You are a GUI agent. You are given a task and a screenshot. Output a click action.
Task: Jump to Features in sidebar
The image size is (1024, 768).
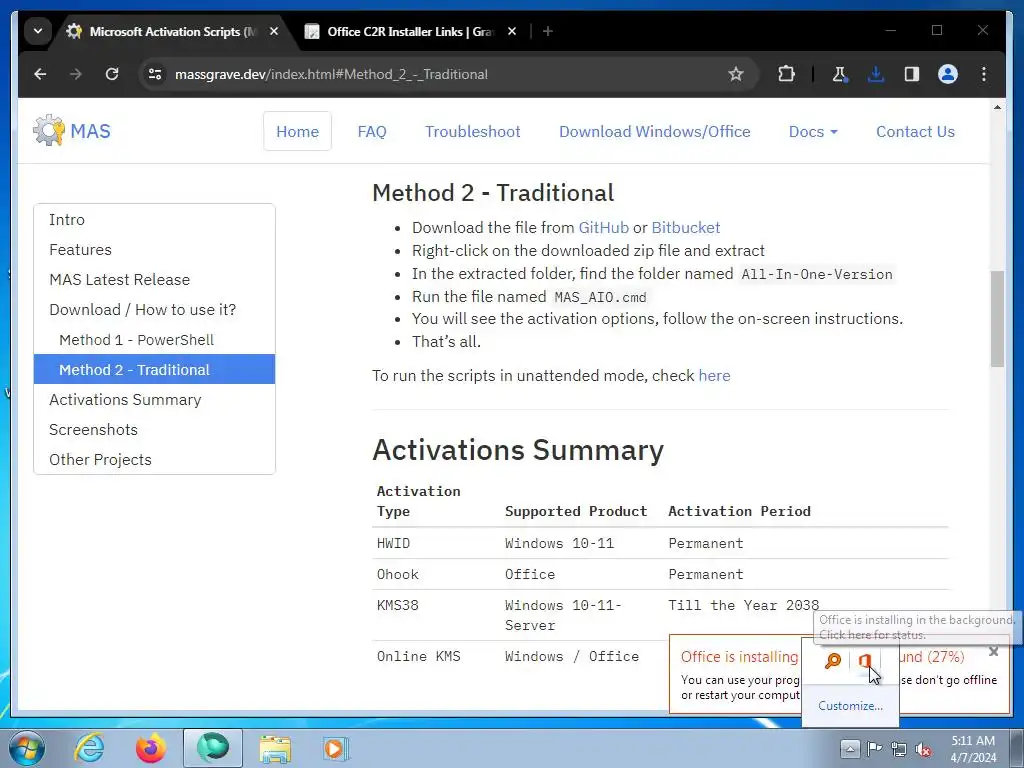(x=154, y=249)
